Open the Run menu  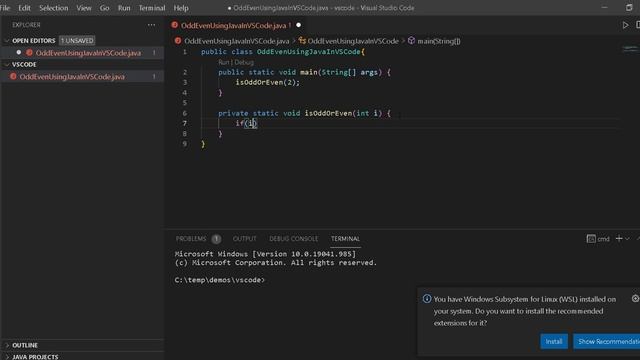pyautogui.click(x=124, y=8)
